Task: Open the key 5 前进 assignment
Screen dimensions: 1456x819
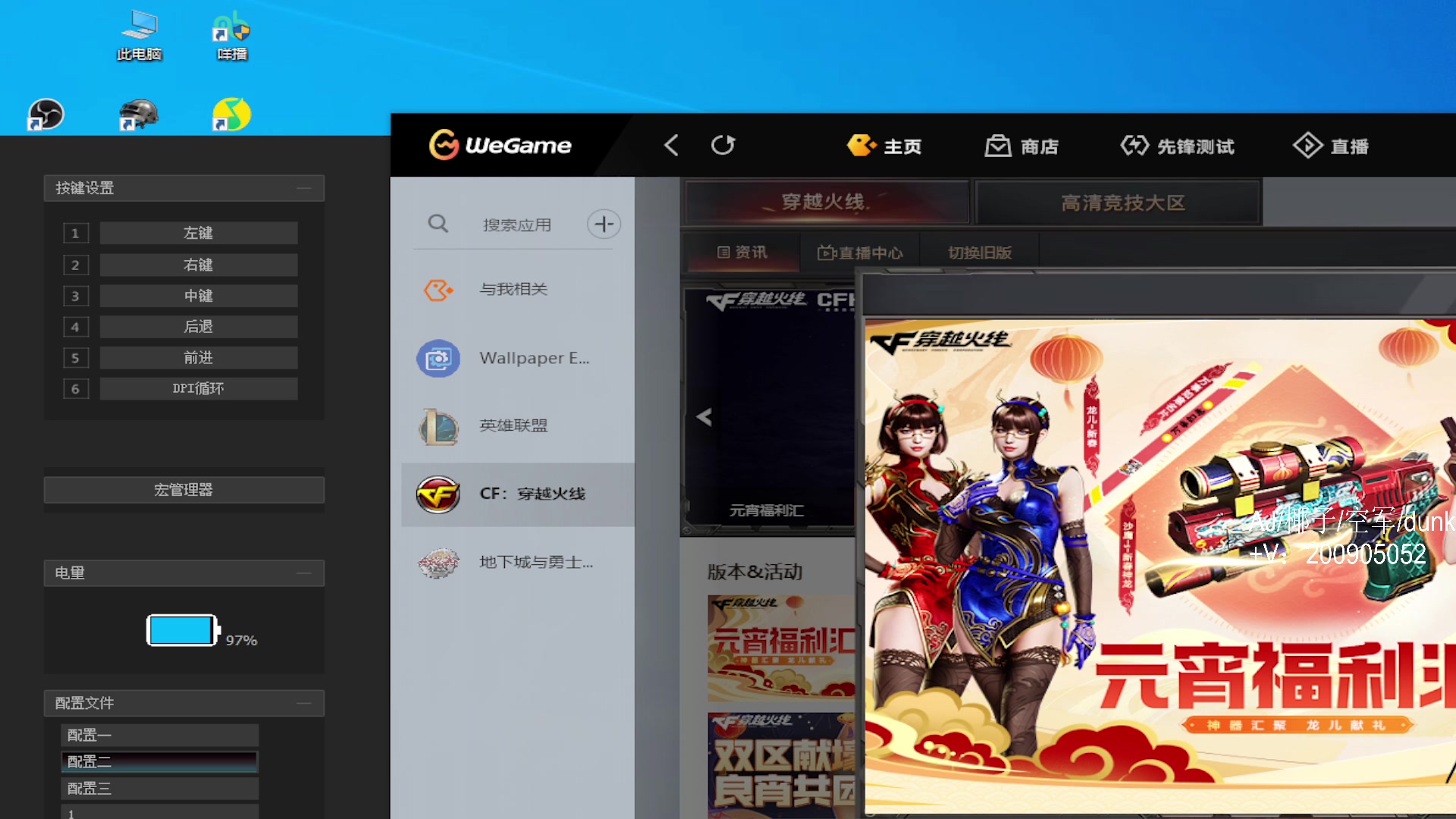Action: [x=198, y=357]
